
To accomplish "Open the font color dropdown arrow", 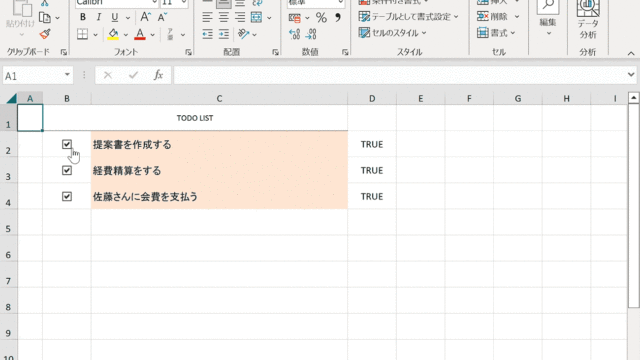I will coord(153,35).
